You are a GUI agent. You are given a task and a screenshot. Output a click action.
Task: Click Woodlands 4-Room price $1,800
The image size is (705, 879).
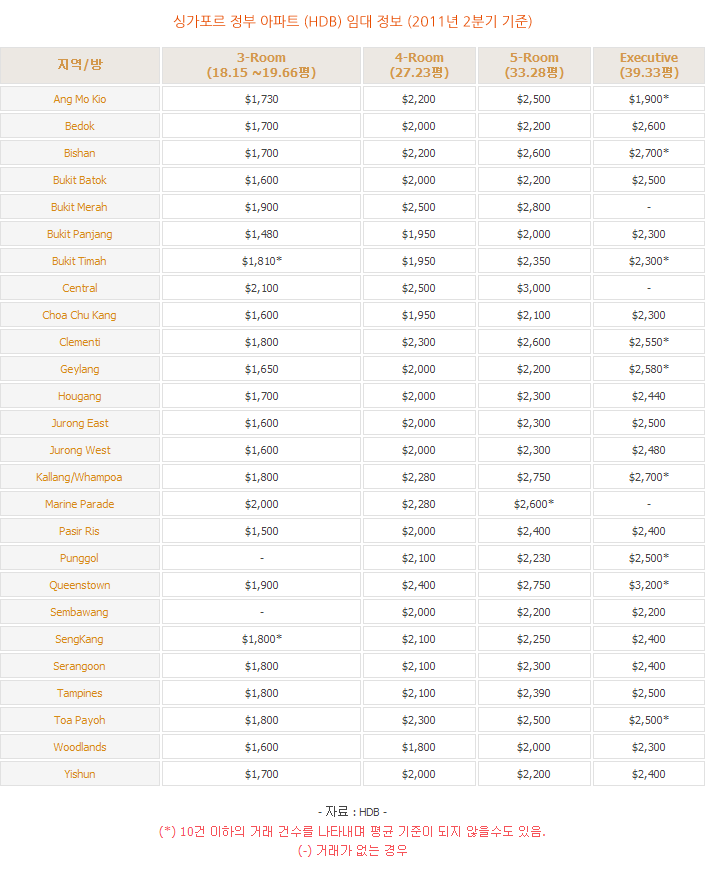click(x=419, y=747)
